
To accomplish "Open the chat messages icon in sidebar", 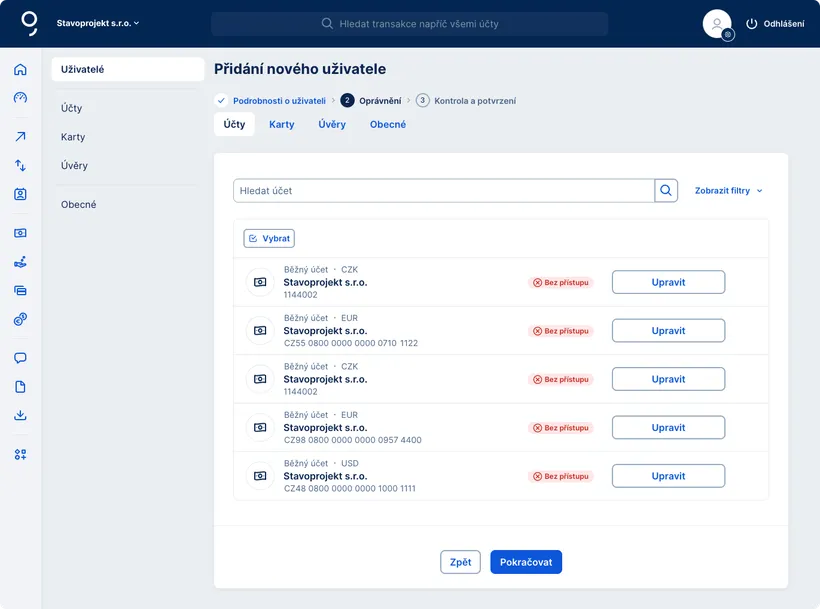I will (20, 358).
